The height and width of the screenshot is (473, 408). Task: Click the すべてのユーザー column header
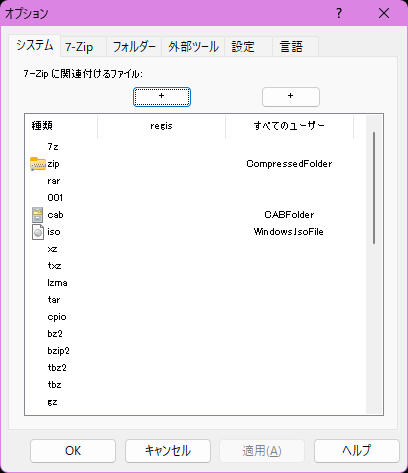[289, 126]
